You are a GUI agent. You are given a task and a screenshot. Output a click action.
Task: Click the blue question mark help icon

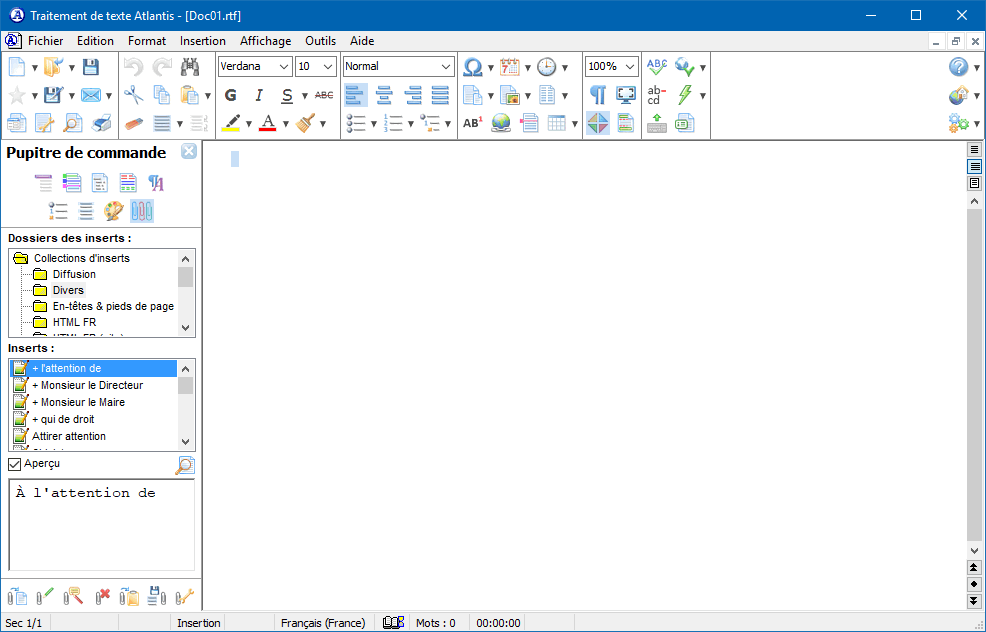point(958,67)
